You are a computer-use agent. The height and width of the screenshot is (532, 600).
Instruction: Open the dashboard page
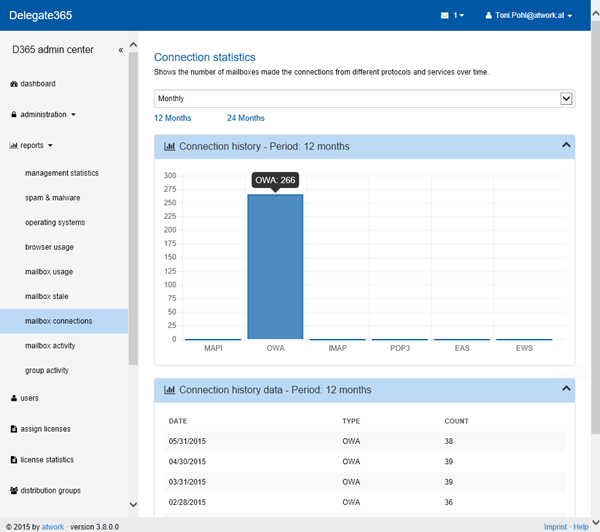pos(37,84)
